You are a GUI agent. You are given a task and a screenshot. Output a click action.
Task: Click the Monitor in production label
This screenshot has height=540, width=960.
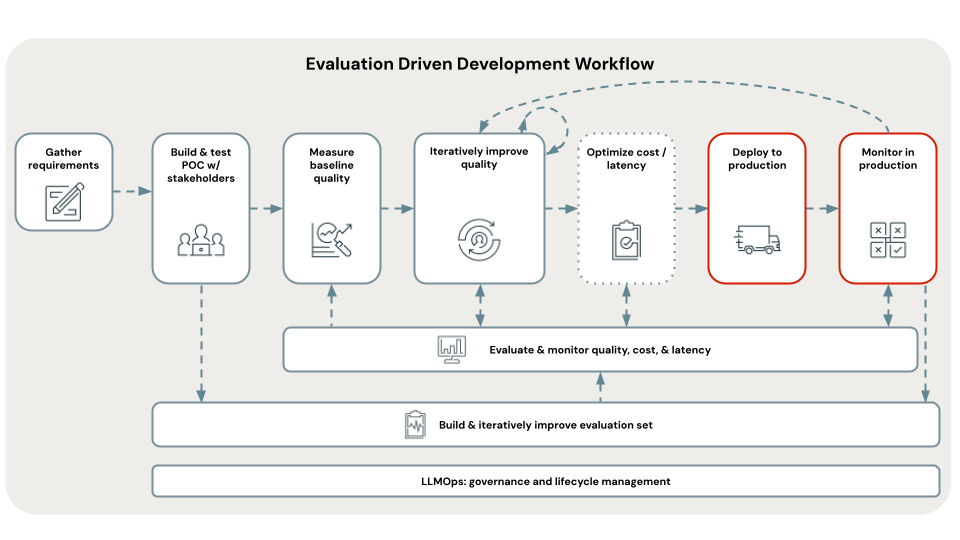(887, 158)
